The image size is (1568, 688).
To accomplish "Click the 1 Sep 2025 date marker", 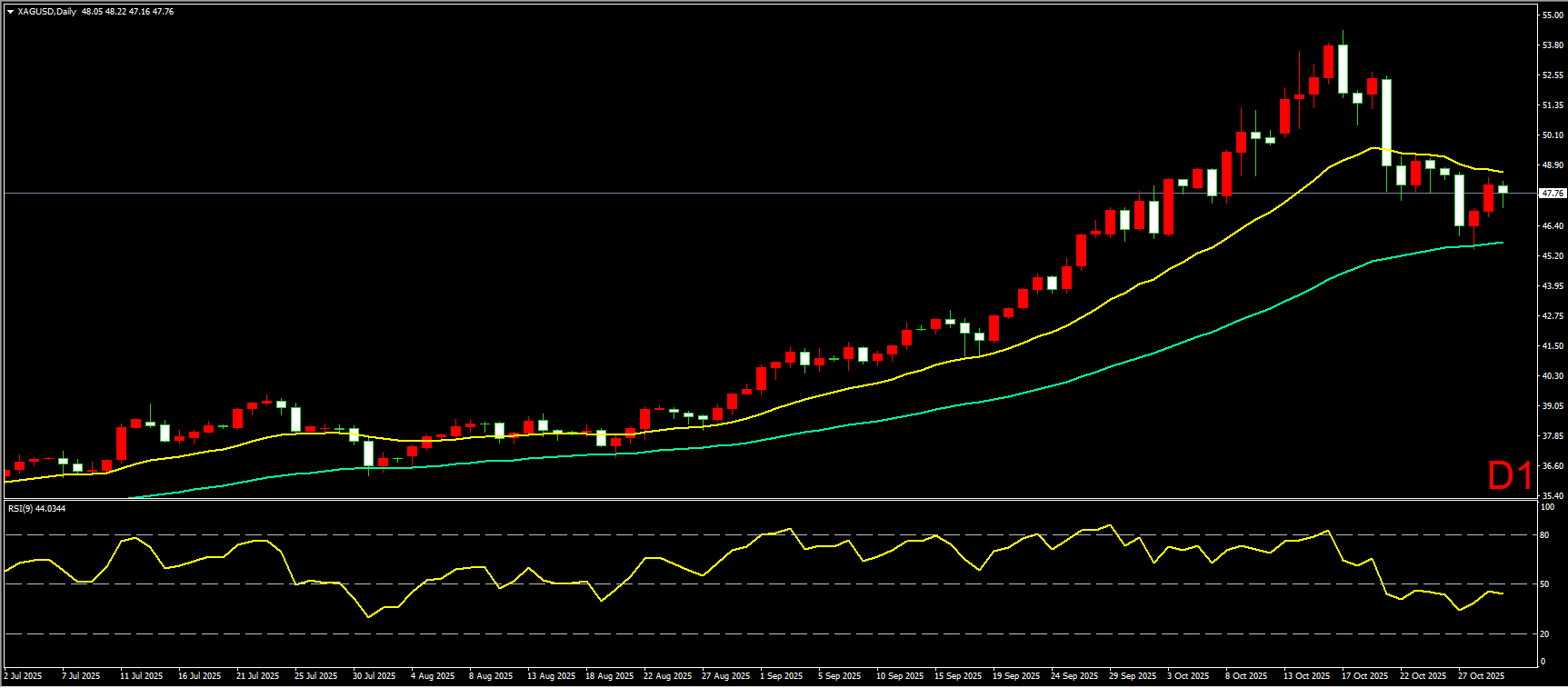I will click(x=782, y=675).
